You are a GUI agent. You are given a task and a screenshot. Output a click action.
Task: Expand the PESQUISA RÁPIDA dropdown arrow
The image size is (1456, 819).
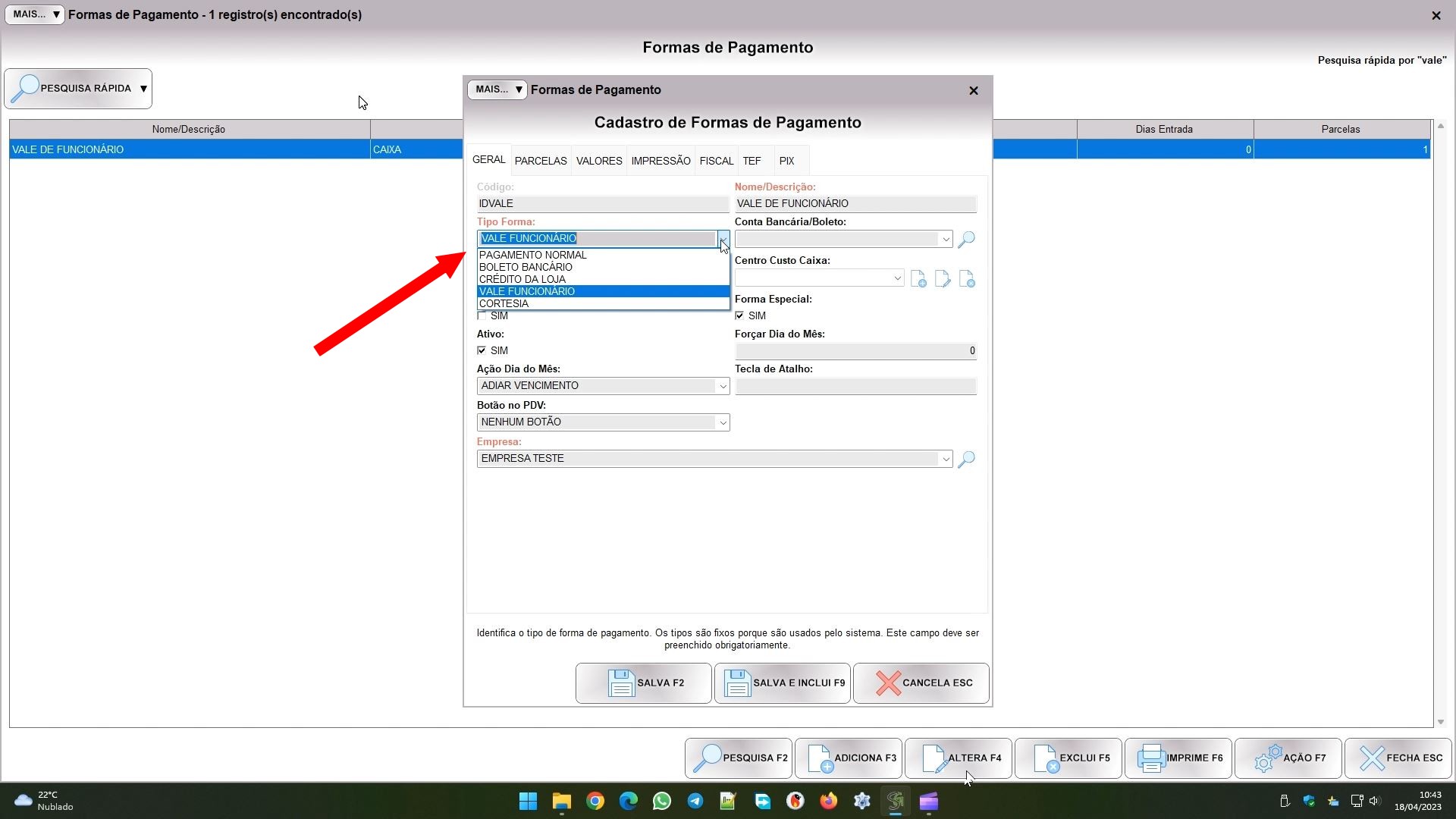click(143, 89)
